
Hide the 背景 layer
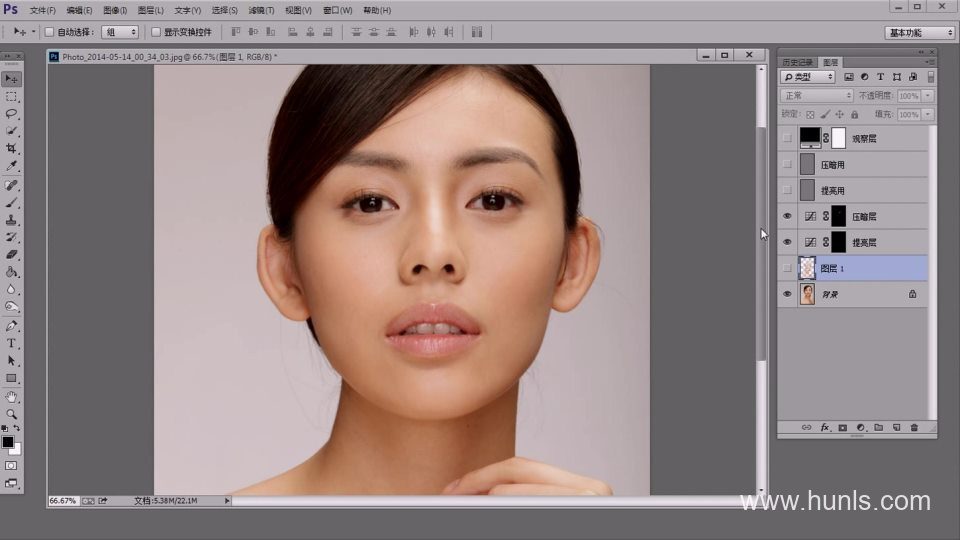787,294
